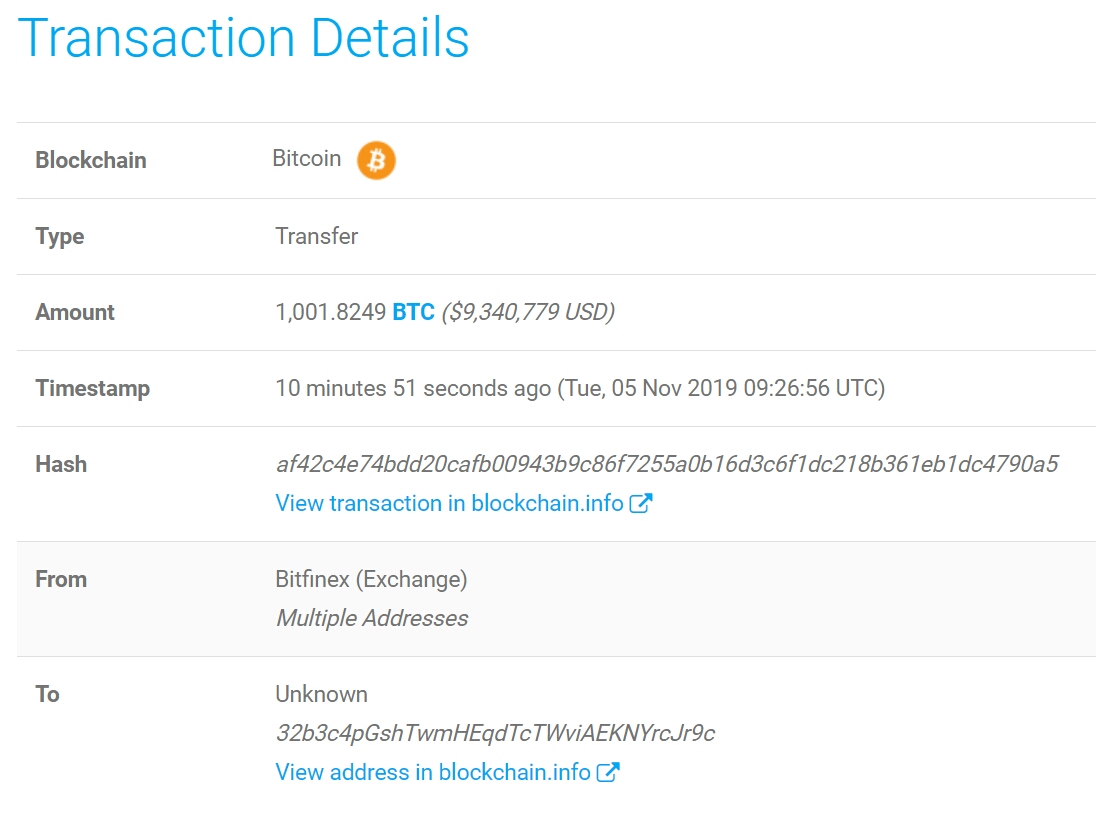The width and height of the screenshot is (1096, 815).
Task: Click the blue BTC currency link
Action: point(413,312)
